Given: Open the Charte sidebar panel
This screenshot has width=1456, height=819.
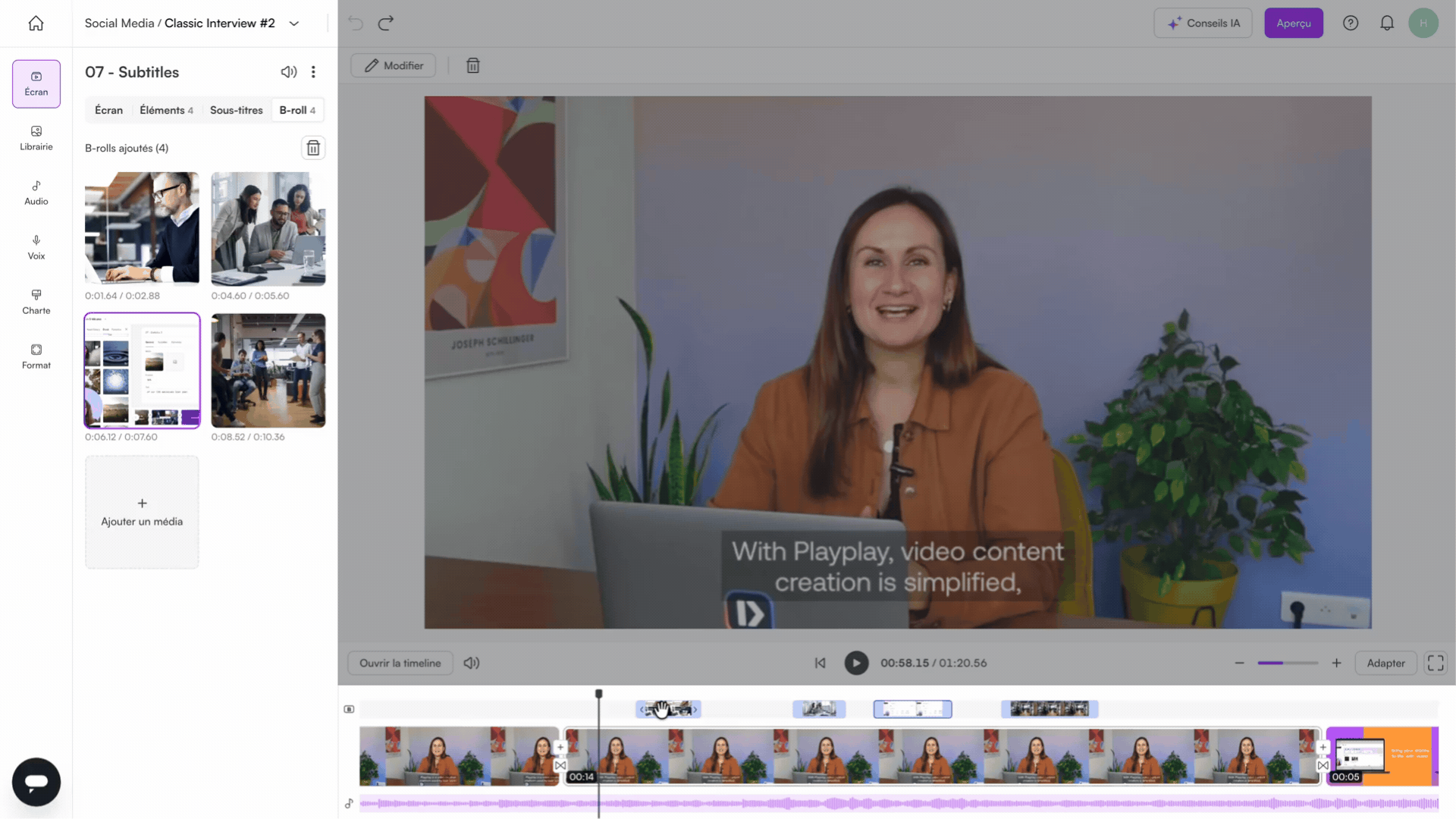Looking at the screenshot, I should click(36, 302).
